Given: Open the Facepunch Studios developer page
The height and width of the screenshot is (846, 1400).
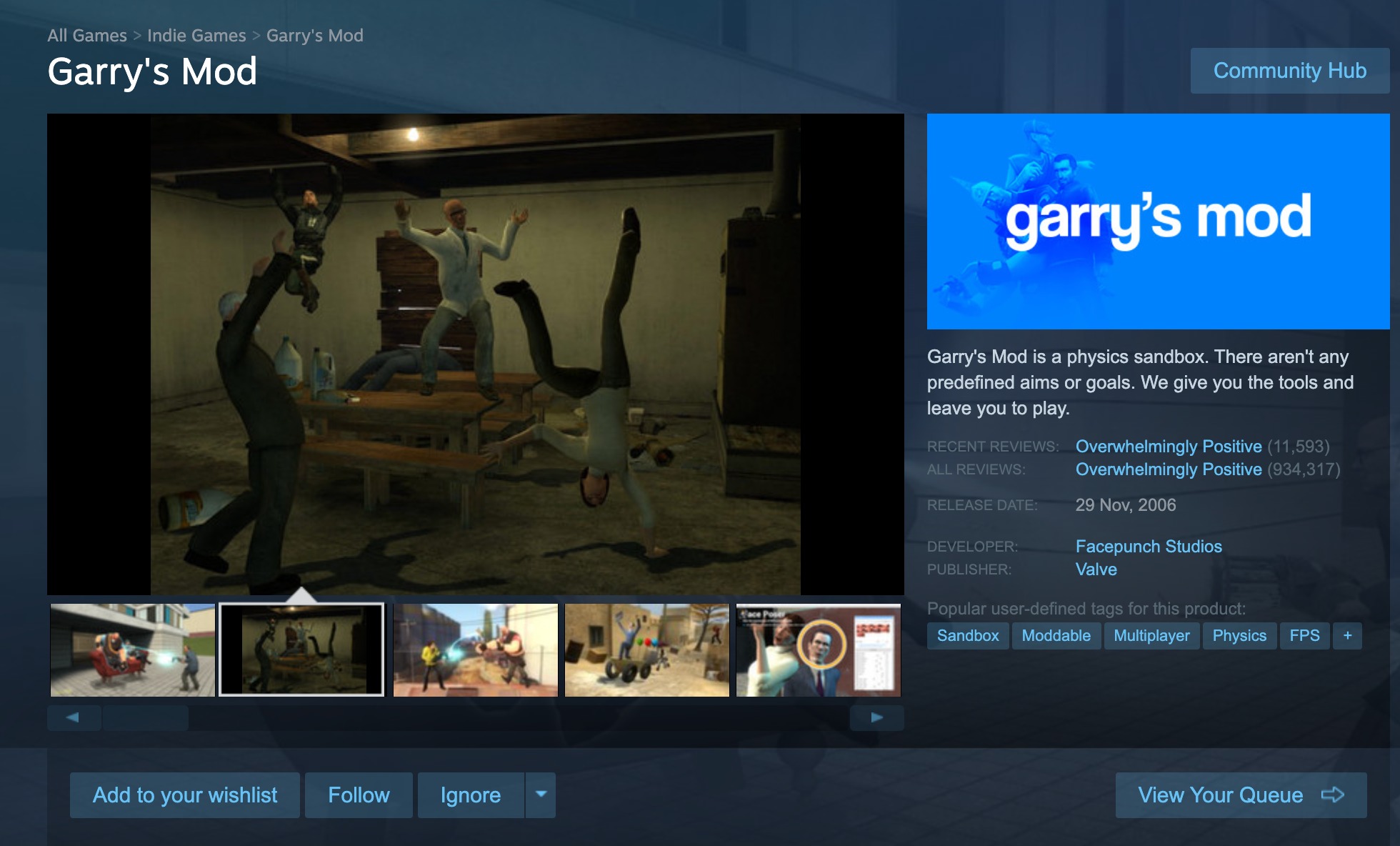Looking at the screenshot, I should pos(1149,546).
